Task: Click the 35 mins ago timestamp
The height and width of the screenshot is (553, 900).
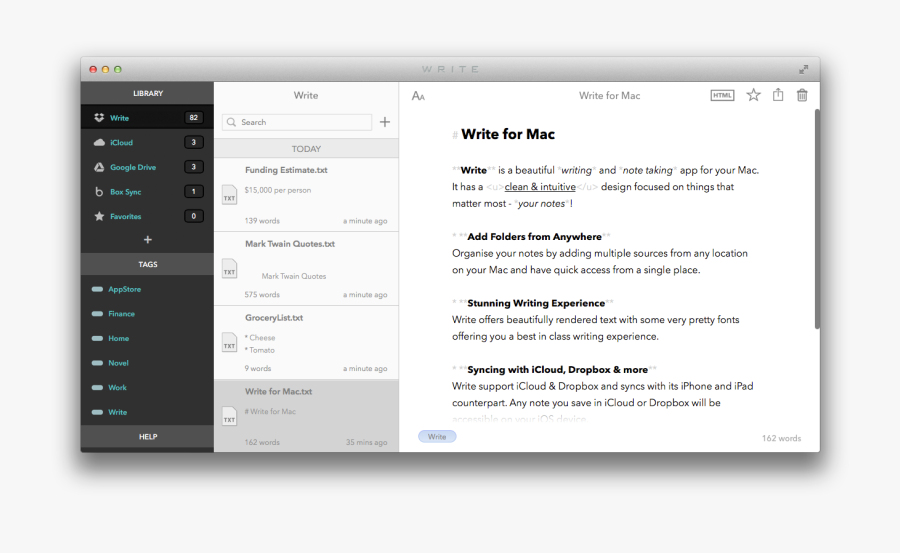Action: tap(366, 442)
